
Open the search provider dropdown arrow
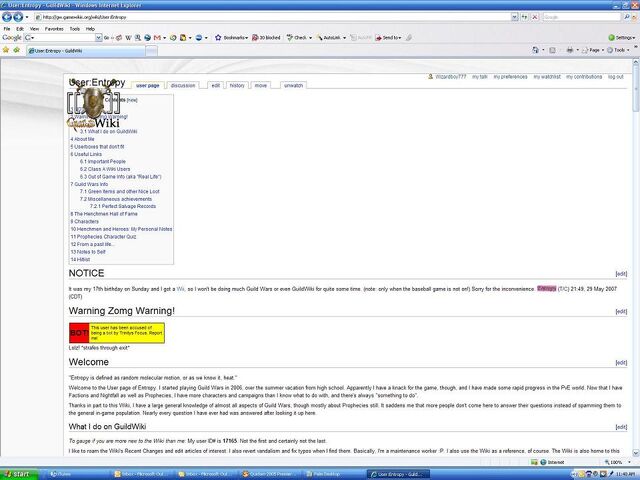tap(634, 17)
